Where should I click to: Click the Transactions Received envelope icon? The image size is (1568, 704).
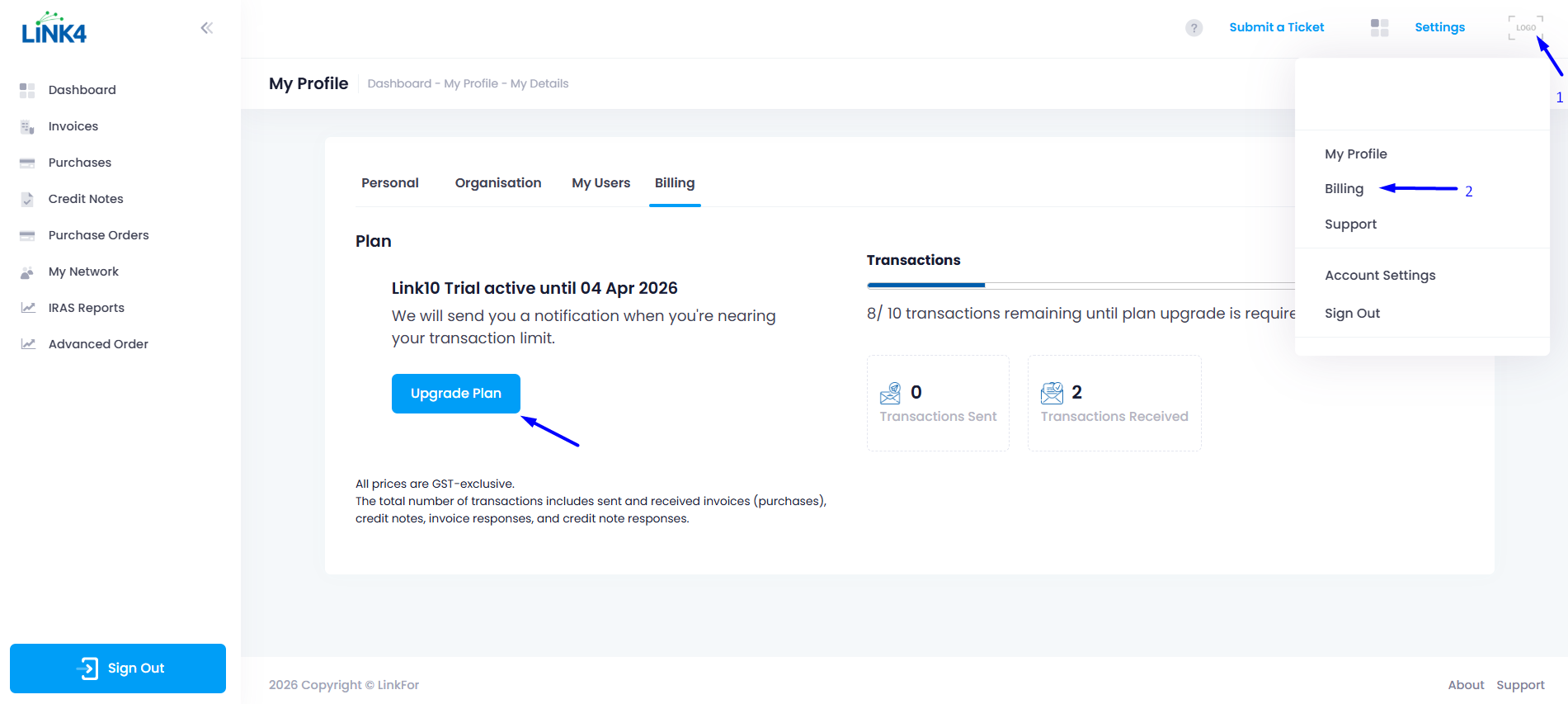1052,393
